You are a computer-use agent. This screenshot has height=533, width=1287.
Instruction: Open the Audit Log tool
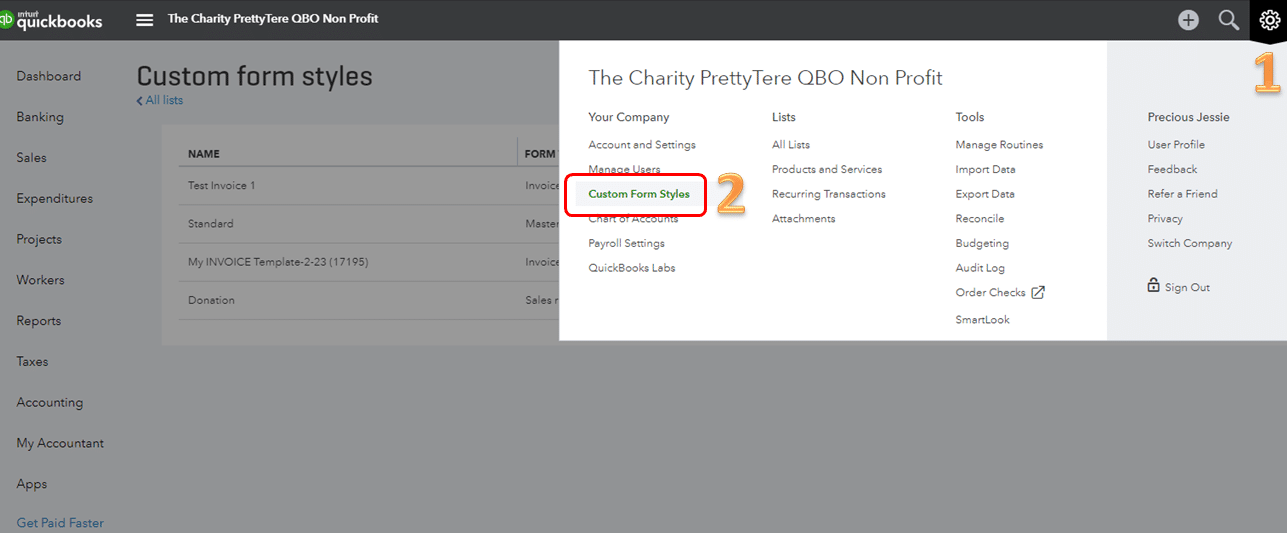click(x=979, y=268)
